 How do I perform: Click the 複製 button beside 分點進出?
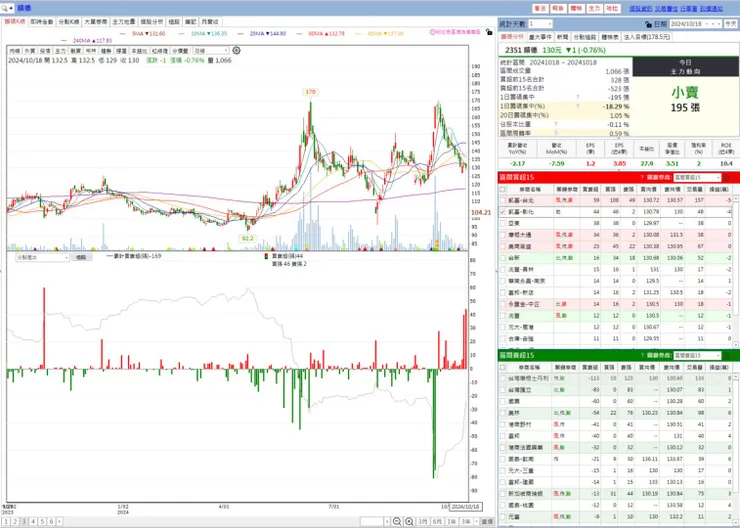tap(81, 258)
